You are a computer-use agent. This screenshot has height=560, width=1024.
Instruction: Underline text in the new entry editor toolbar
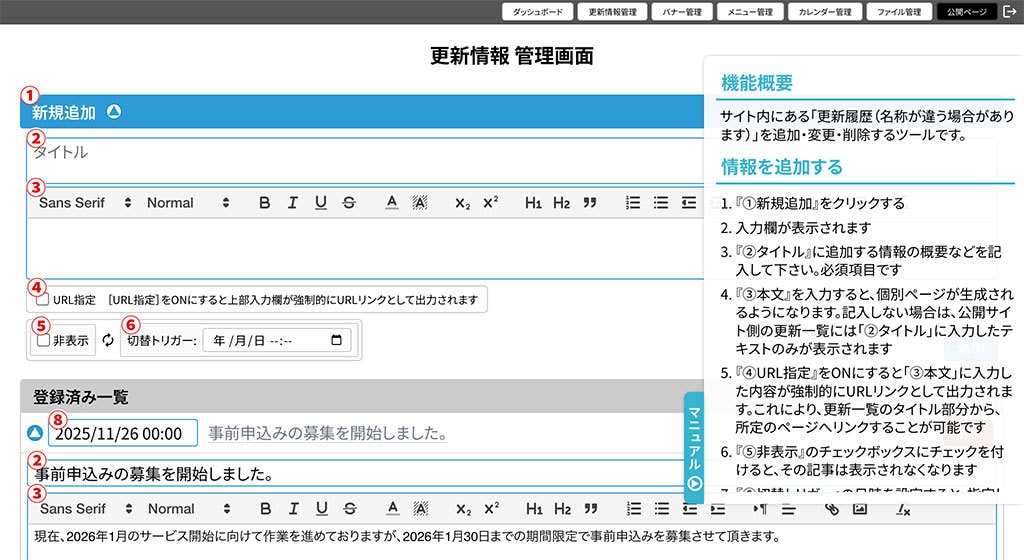pyautogui.click(x=321, y=203)
